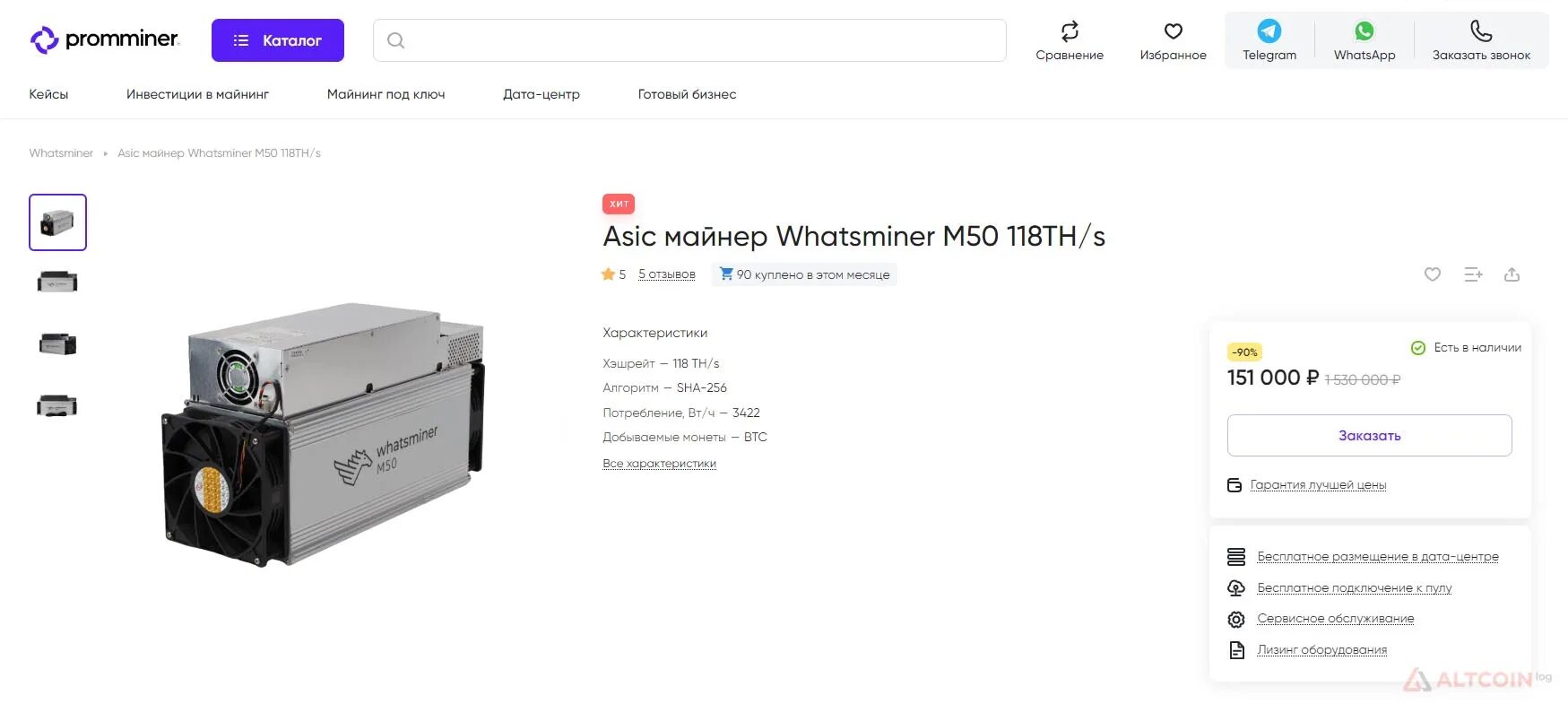This screenshot has height=704, width=1568.
Task: Add product to favorites with heart icon
Action: click(x=1433, y=274)
